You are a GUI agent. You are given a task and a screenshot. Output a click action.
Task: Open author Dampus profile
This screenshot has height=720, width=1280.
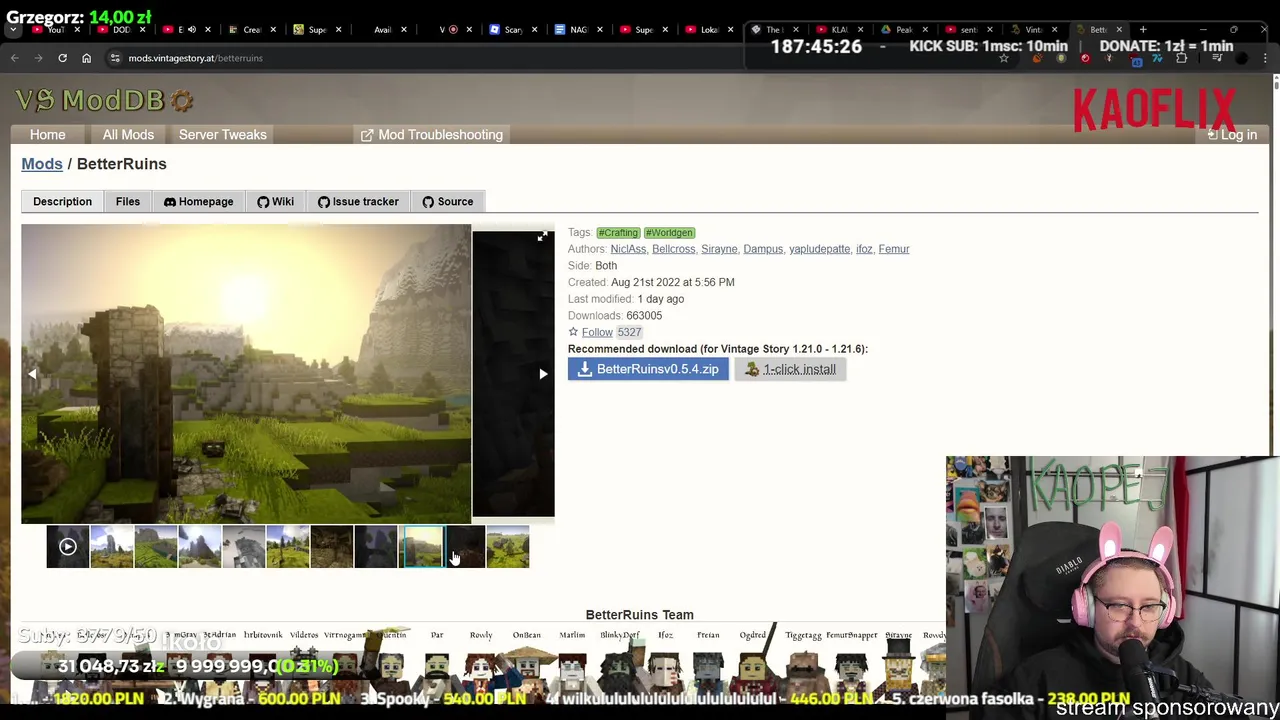(763, 249)
